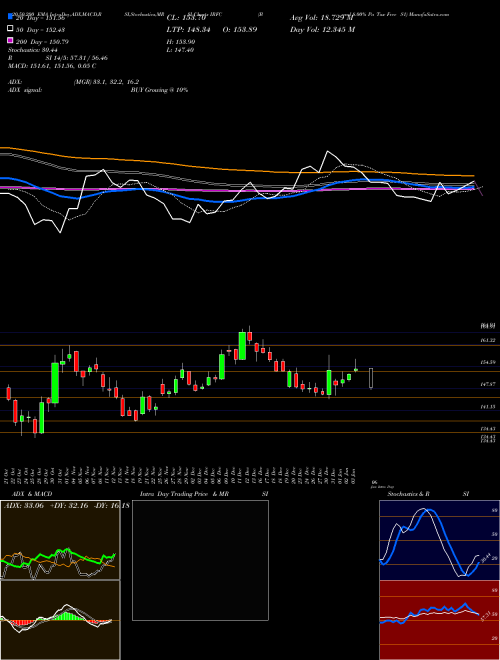Click the "Stochastics & R" panel title

(x=408, y=494)
